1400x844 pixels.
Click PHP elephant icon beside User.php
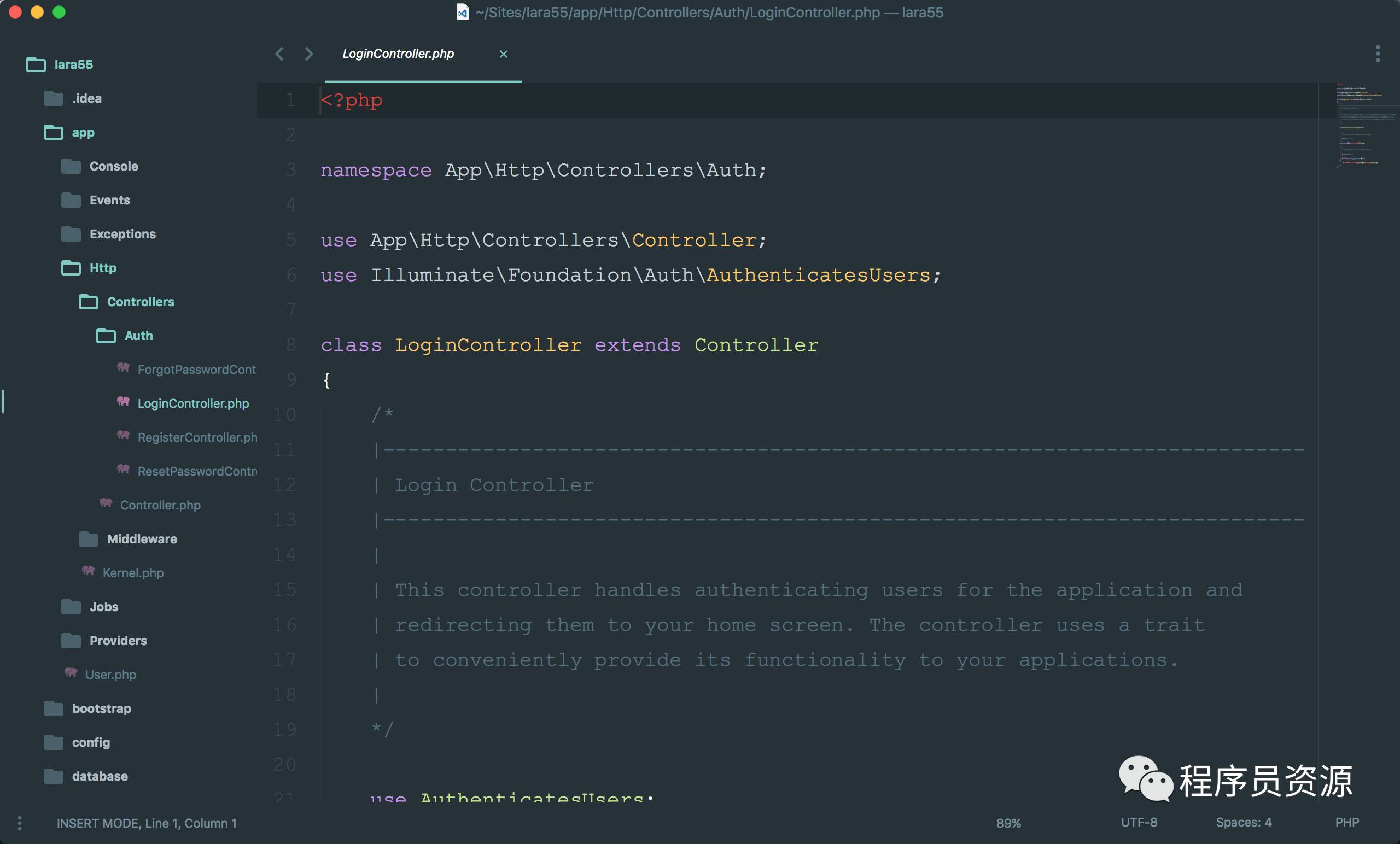(x=71, y=672)
